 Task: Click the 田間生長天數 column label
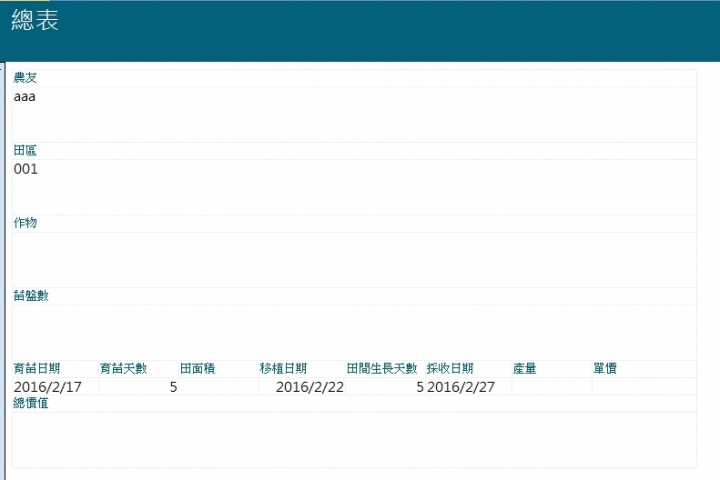point(382,368)
